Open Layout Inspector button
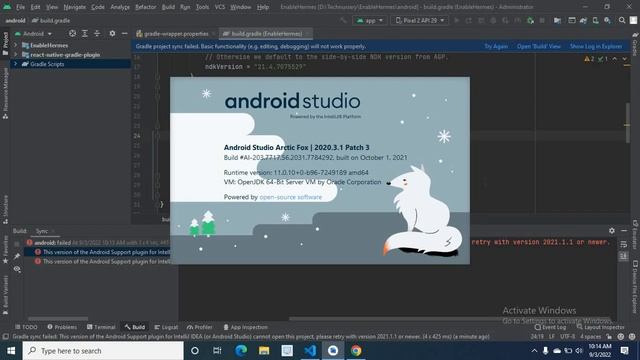The image size is (640, 360). coord(600,327)
